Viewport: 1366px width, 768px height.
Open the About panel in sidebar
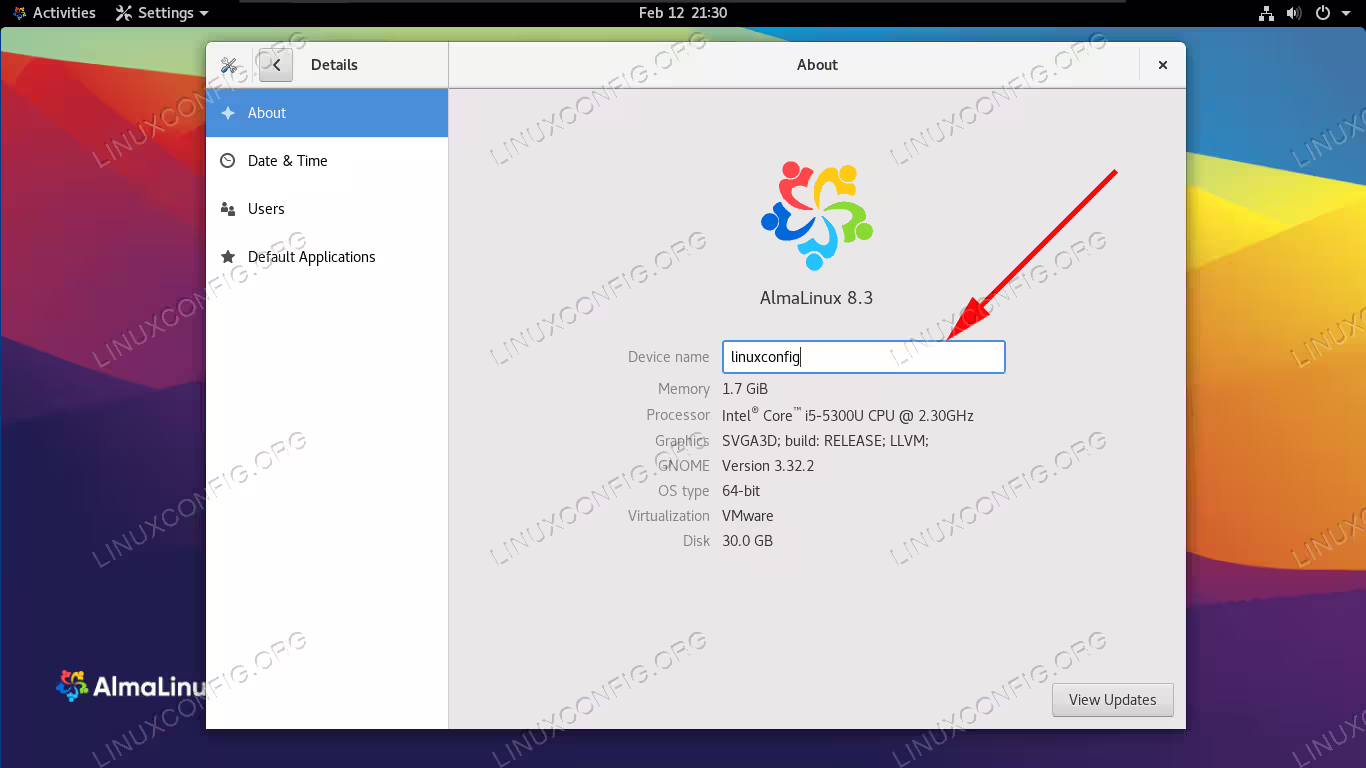(x=327, y=113)
